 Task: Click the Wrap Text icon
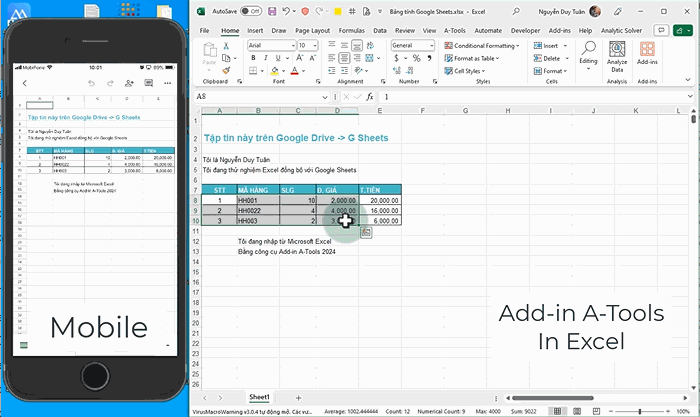click(x=370, y=45)
